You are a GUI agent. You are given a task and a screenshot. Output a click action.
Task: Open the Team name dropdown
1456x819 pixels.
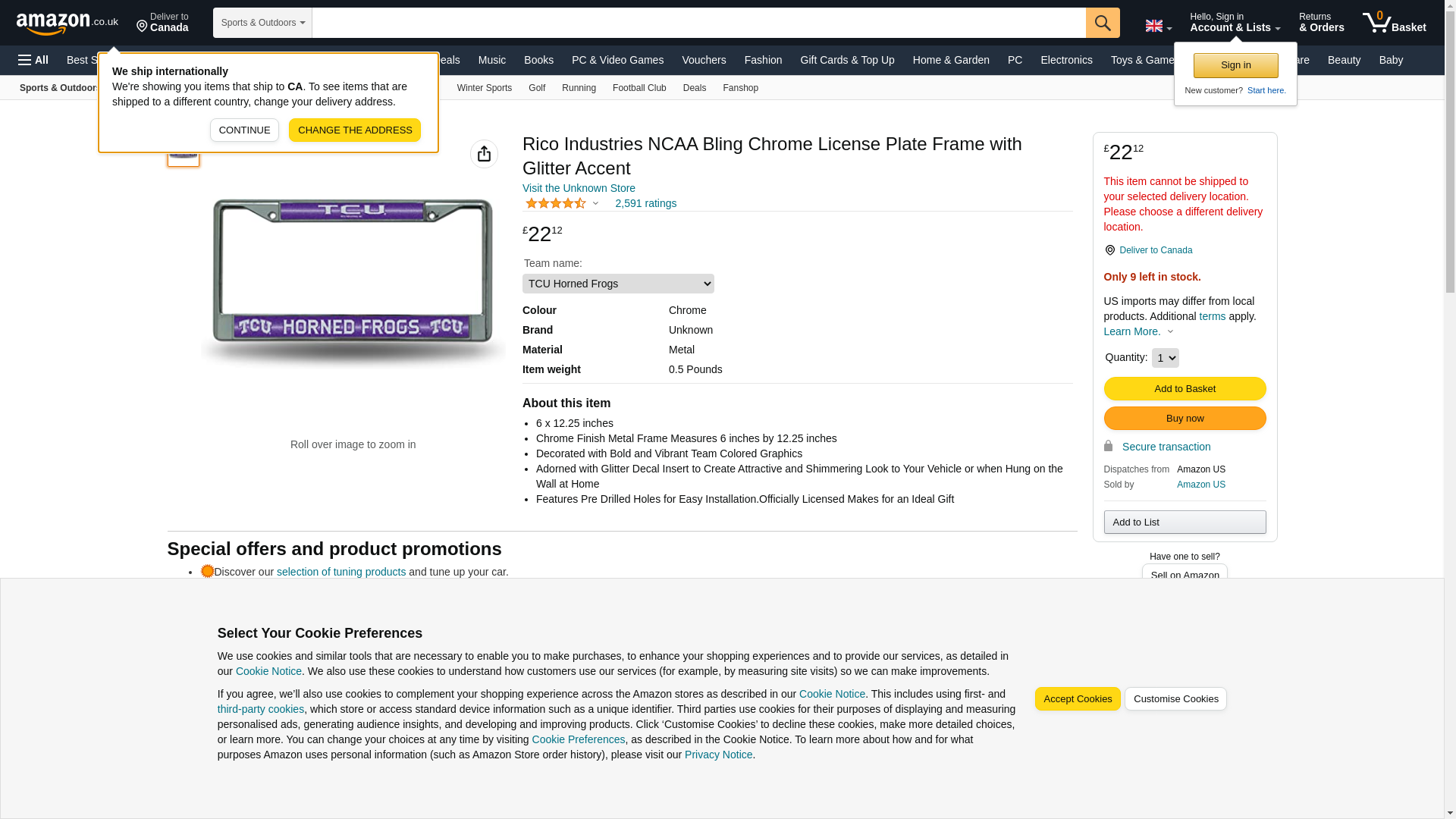click(618, 284)
